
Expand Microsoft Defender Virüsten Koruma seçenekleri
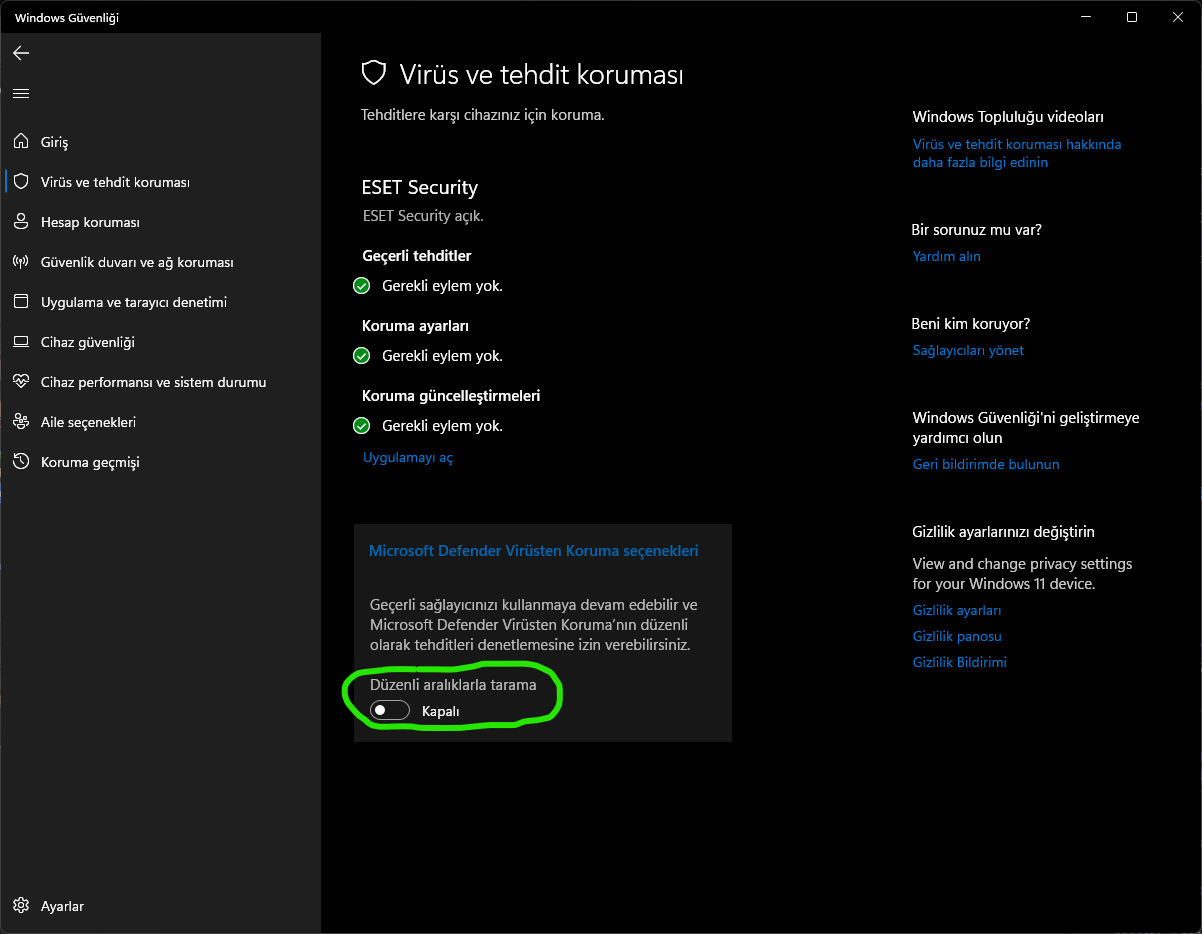533,551
